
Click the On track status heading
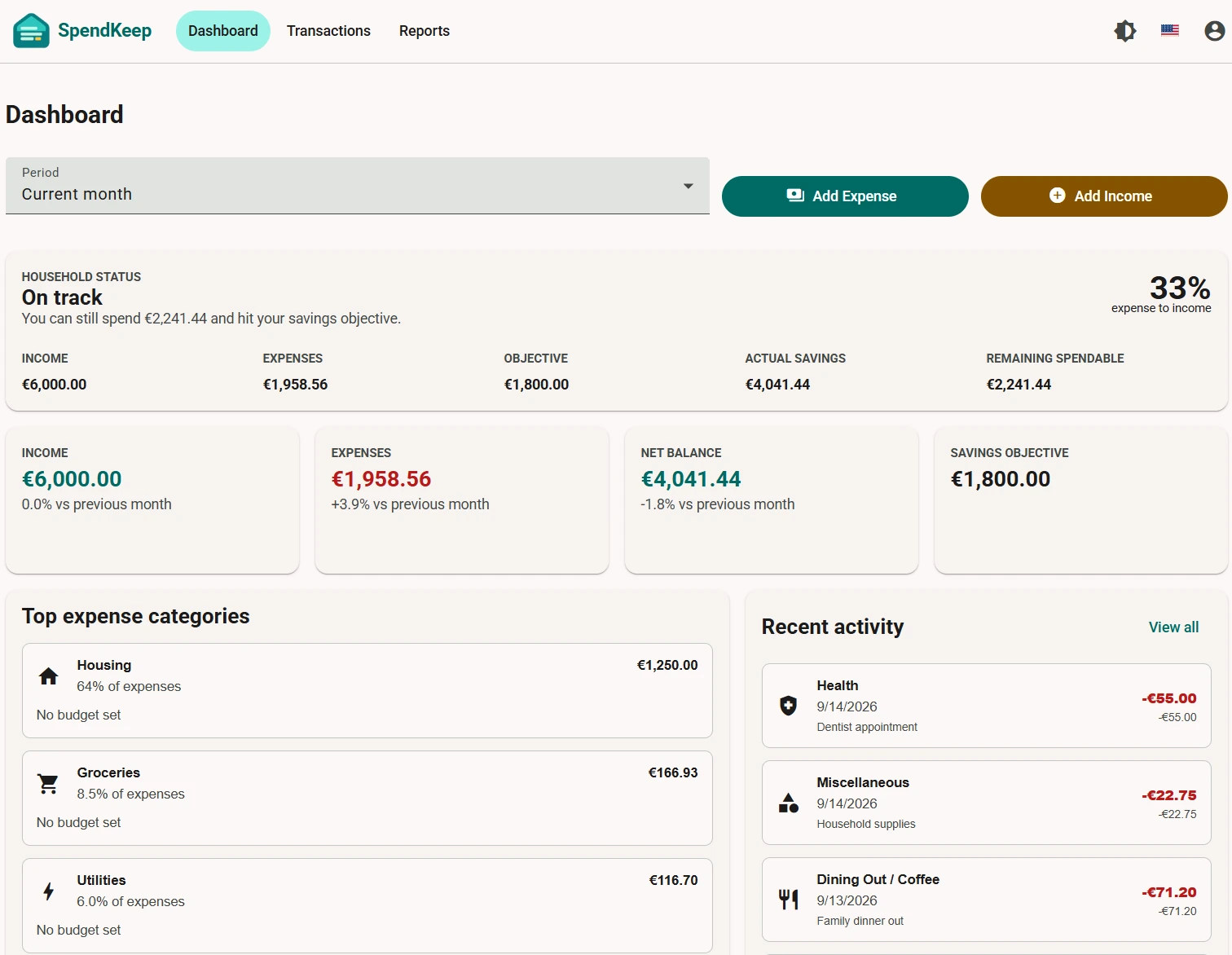coord(62,297)
